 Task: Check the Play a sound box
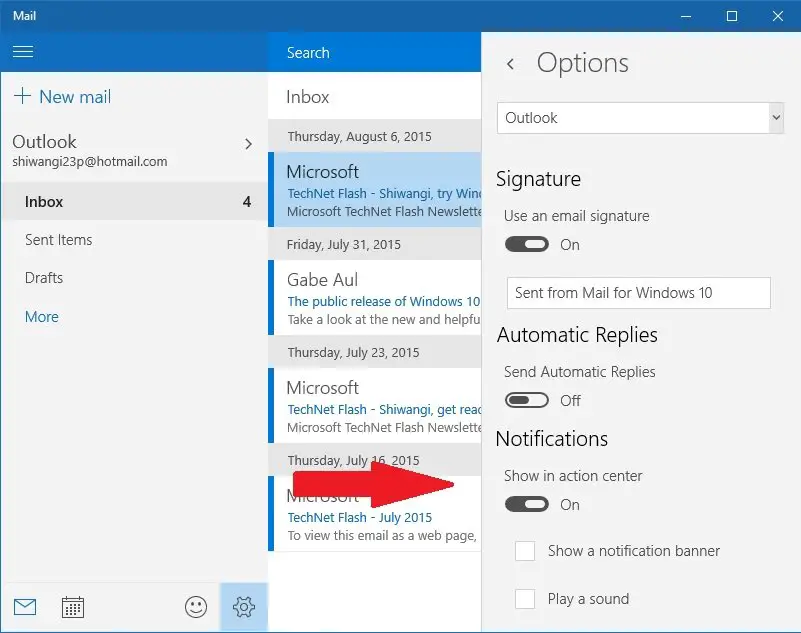click(525, 598)
